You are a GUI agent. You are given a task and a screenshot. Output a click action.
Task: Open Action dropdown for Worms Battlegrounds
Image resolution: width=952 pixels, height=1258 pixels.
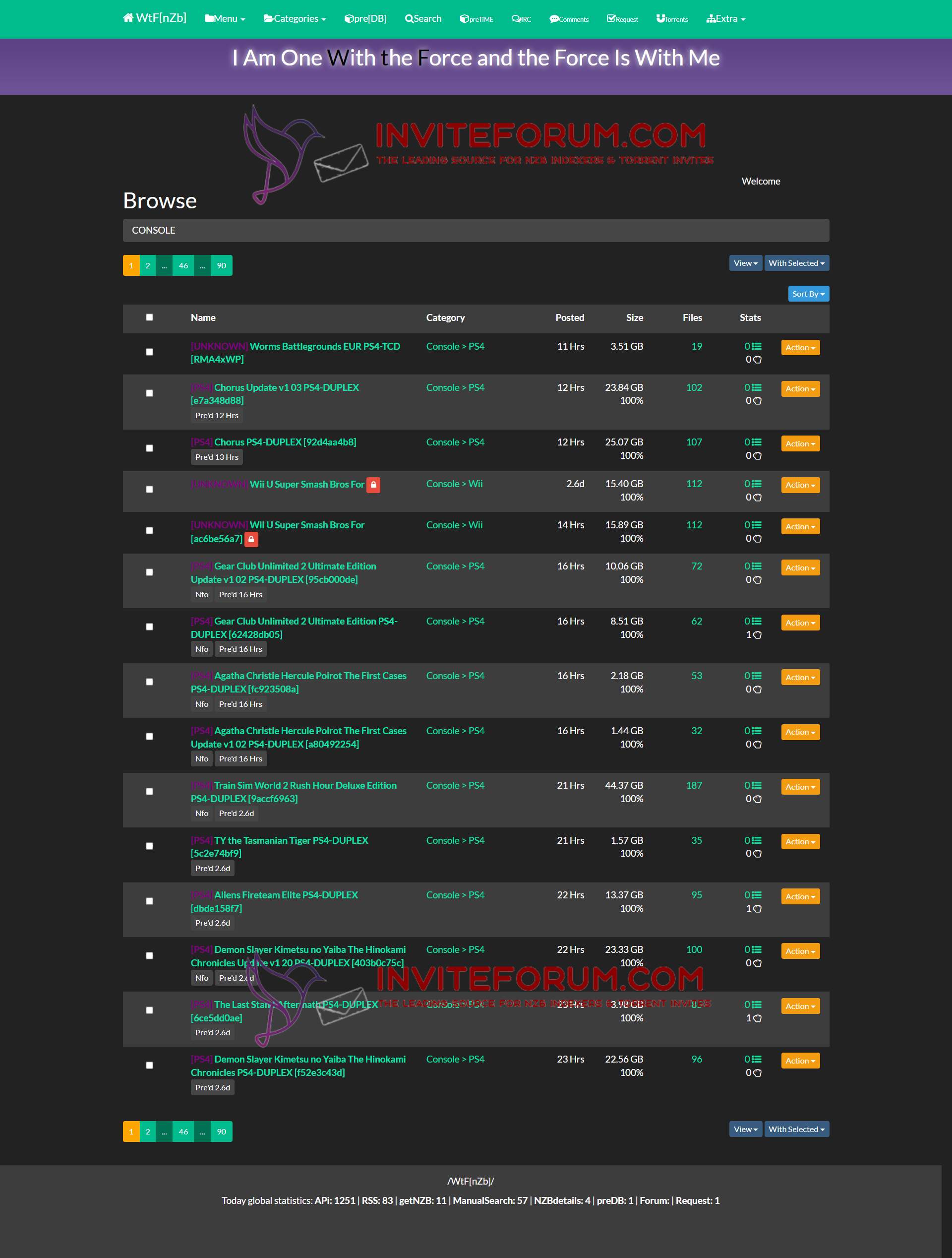(800, 347)
